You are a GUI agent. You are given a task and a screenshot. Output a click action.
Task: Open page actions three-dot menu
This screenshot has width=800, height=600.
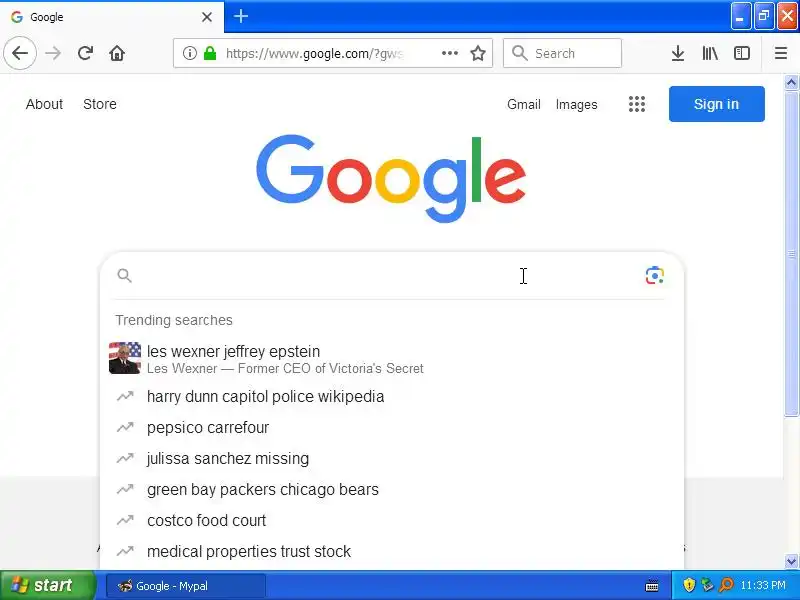(449, 53)
